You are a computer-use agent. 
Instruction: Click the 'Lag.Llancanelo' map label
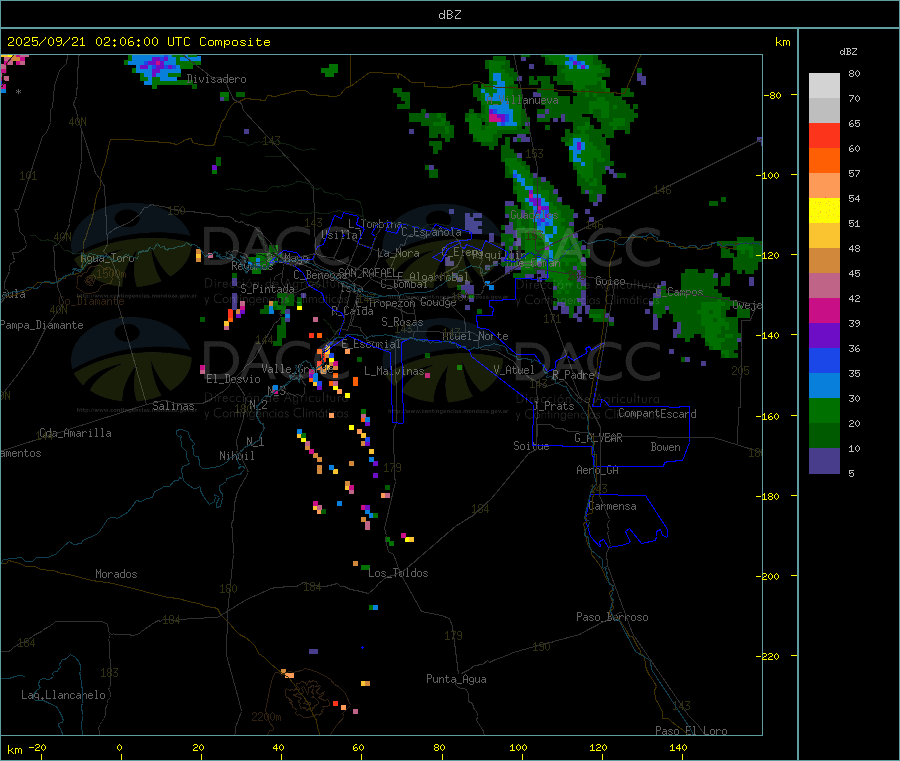(64, 695)
